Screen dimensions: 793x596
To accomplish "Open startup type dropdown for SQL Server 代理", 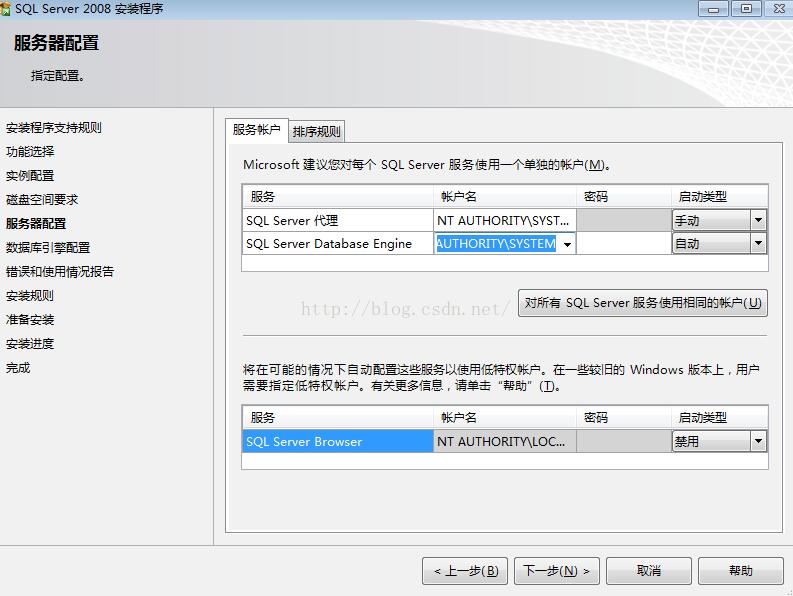I will click(x=758, y=221).
